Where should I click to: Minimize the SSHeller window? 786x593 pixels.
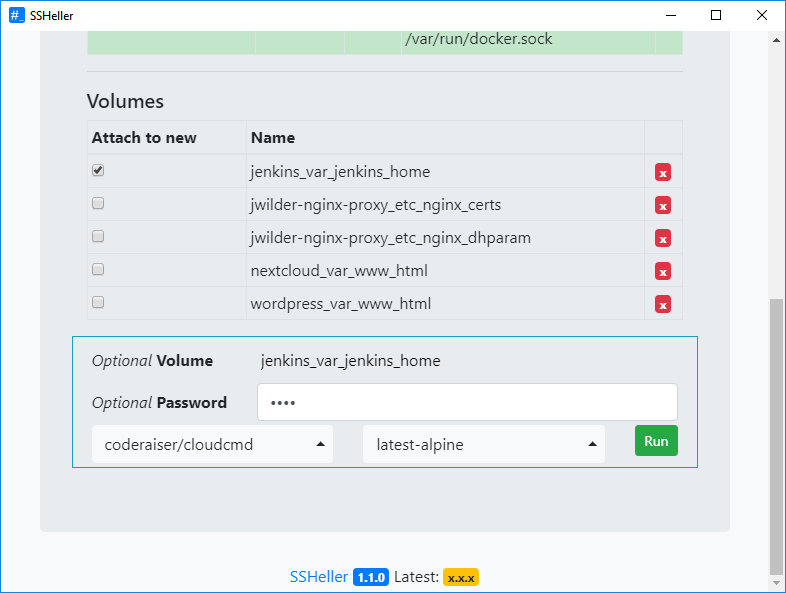pyautogui.click(x=671, y=16)
